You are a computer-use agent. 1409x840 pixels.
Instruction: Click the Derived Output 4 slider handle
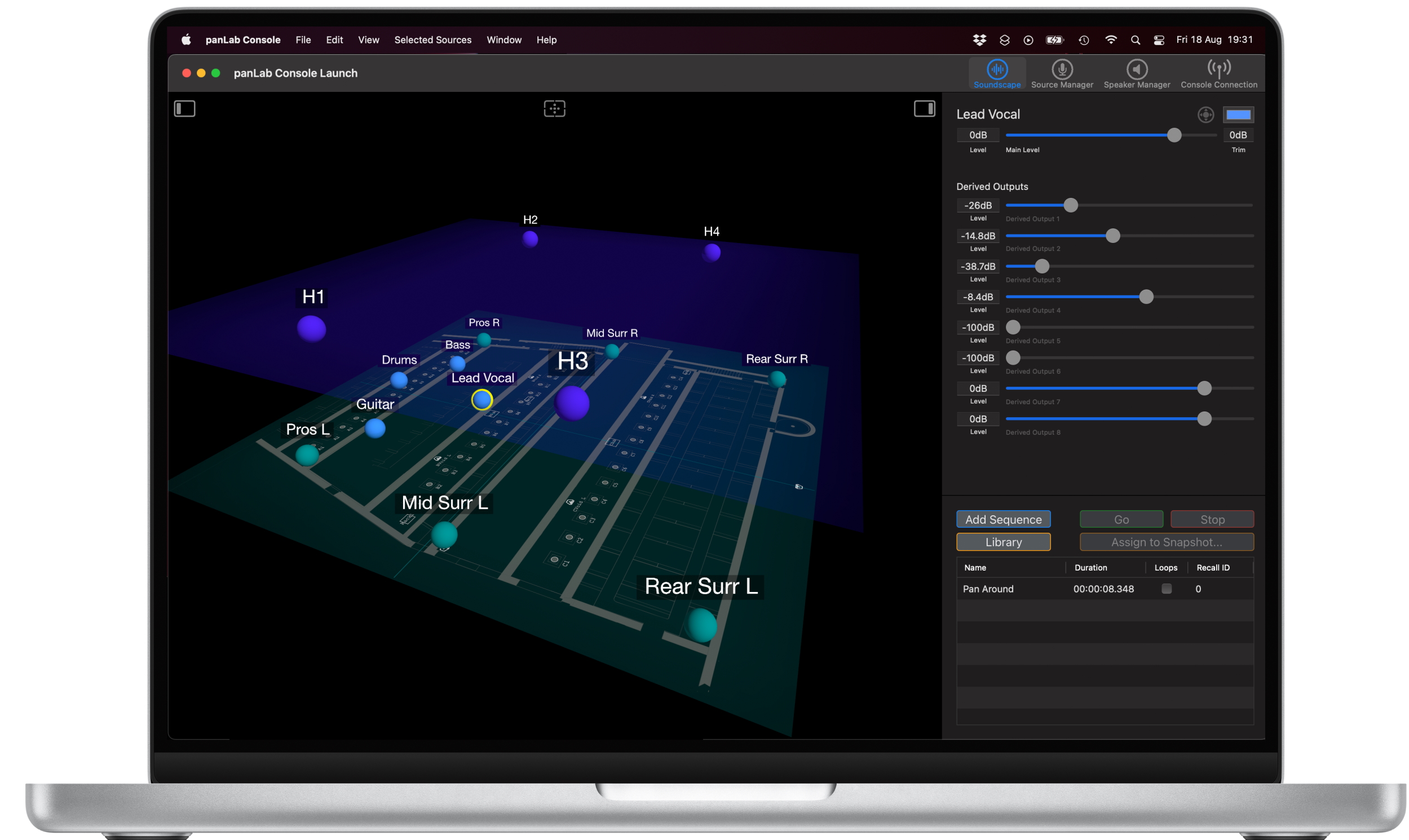[1146, 297]
